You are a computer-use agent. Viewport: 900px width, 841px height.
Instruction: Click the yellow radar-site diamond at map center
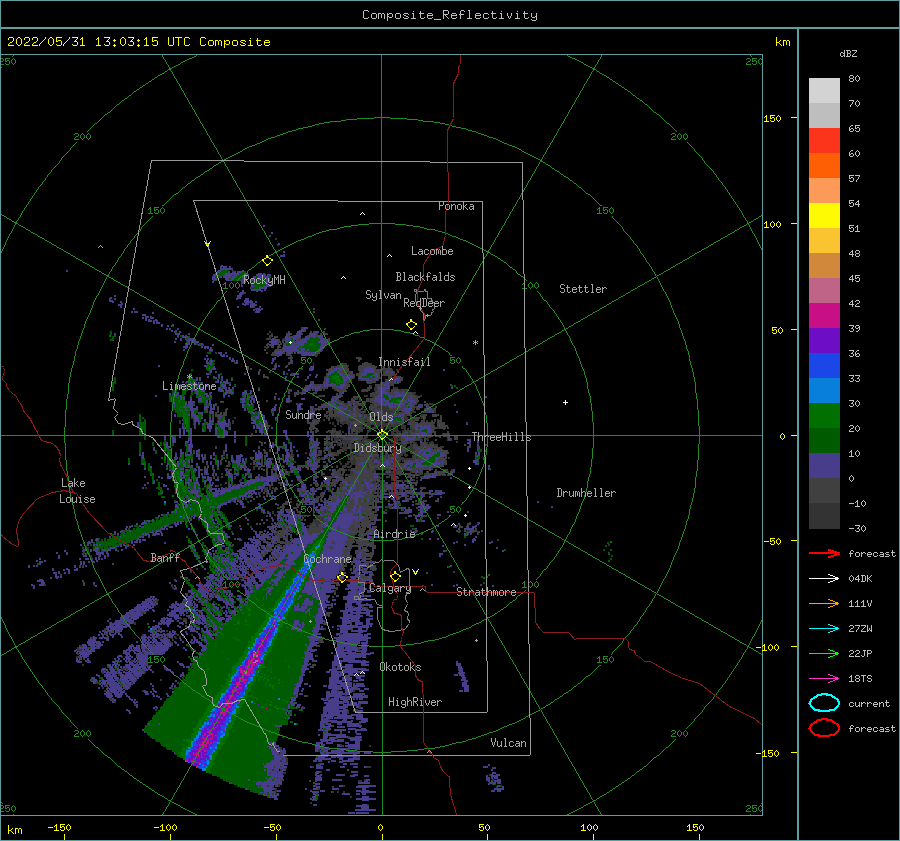click(382, 435)
